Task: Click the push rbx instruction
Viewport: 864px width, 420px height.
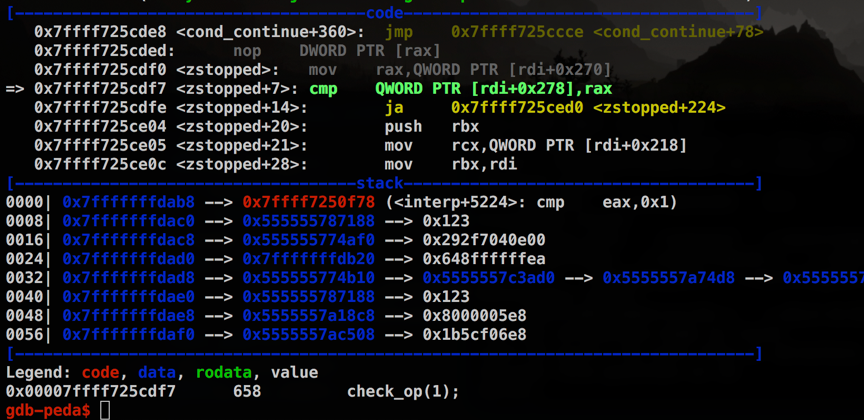Action: (x=432, y=126)
